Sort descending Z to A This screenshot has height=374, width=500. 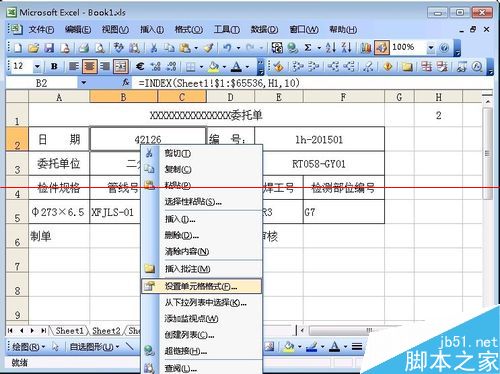347,48
